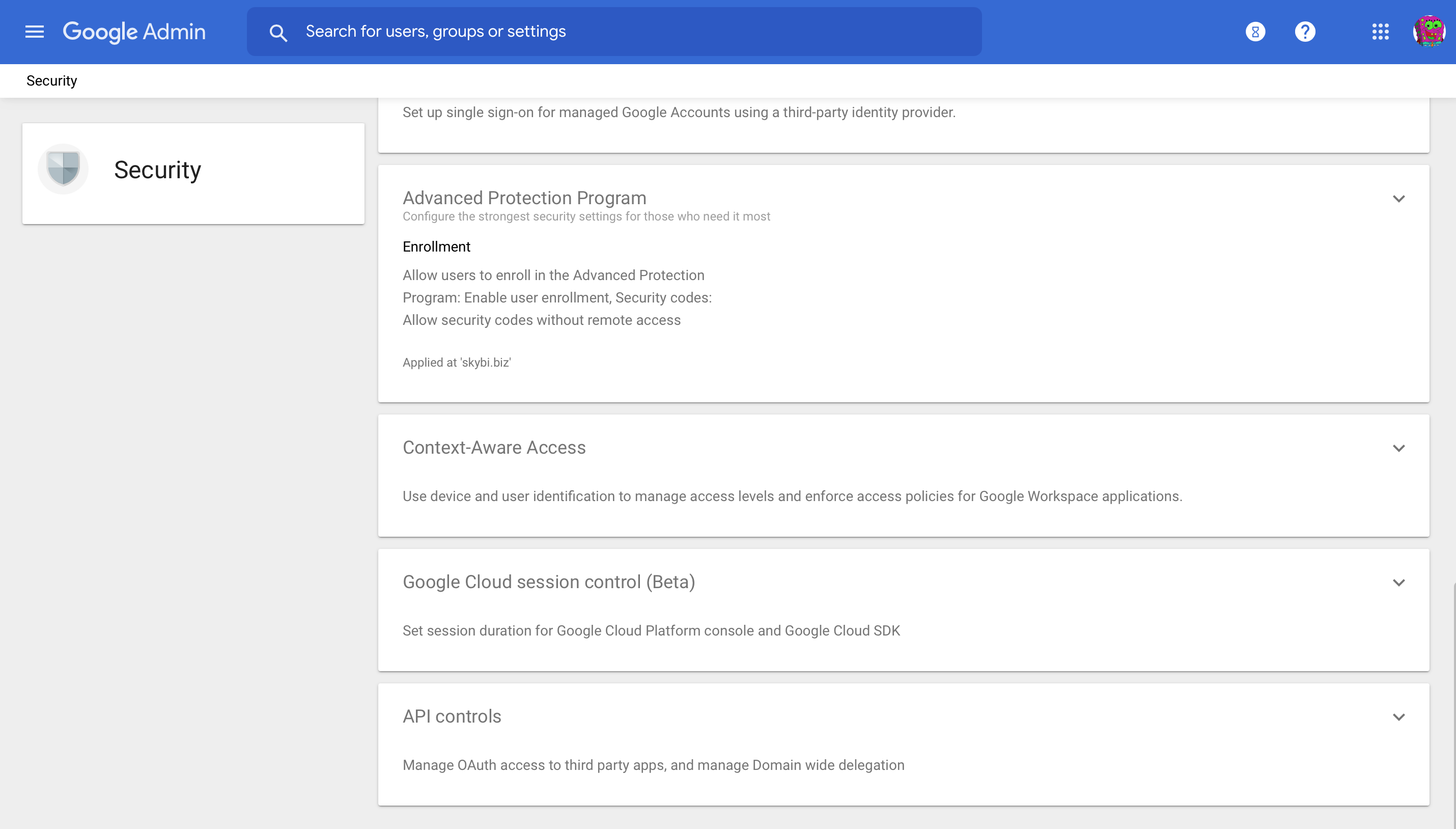Click the Security breadcrumb

click(52, 81)
